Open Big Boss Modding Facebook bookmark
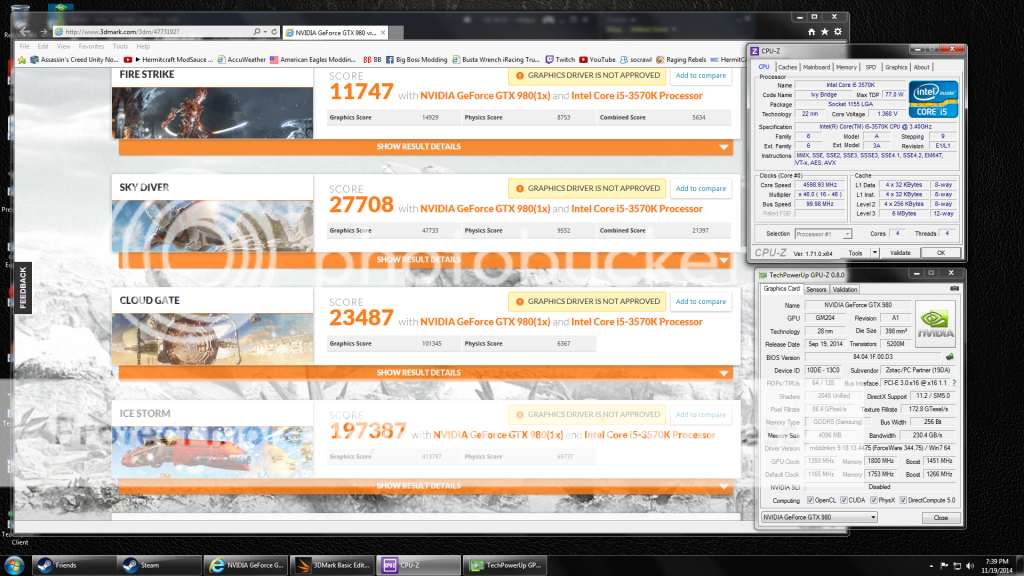Image resolution: width=1024 pixels, height=576 pixels. click(x=417, y=59)
